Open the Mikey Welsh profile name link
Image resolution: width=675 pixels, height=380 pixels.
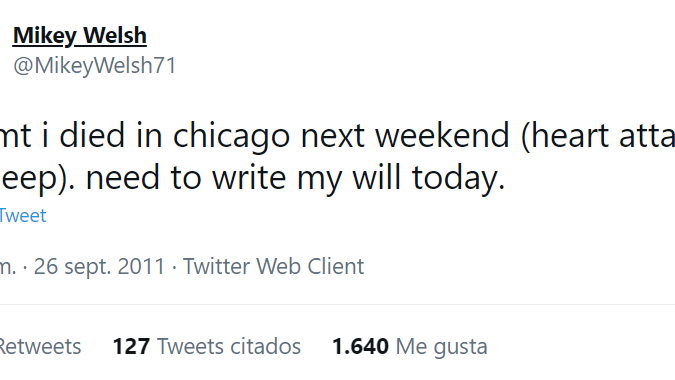(x=80, y=36)
